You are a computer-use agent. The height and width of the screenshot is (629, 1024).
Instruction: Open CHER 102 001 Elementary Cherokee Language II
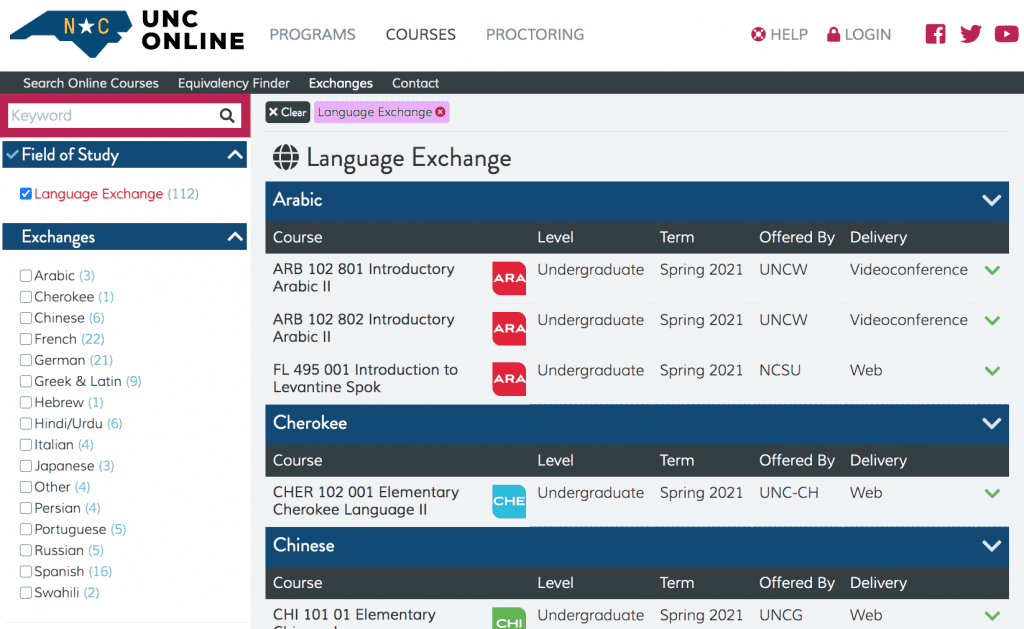pyautogui.click(x=366, y=501)
